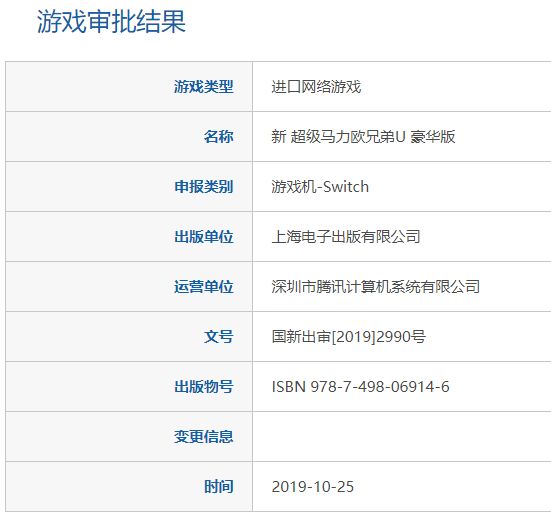Click game title 新 超级马力欧兄弟U 豪华版
The image size is (551, 514).
pyautogui.click(x=363, y=136)
